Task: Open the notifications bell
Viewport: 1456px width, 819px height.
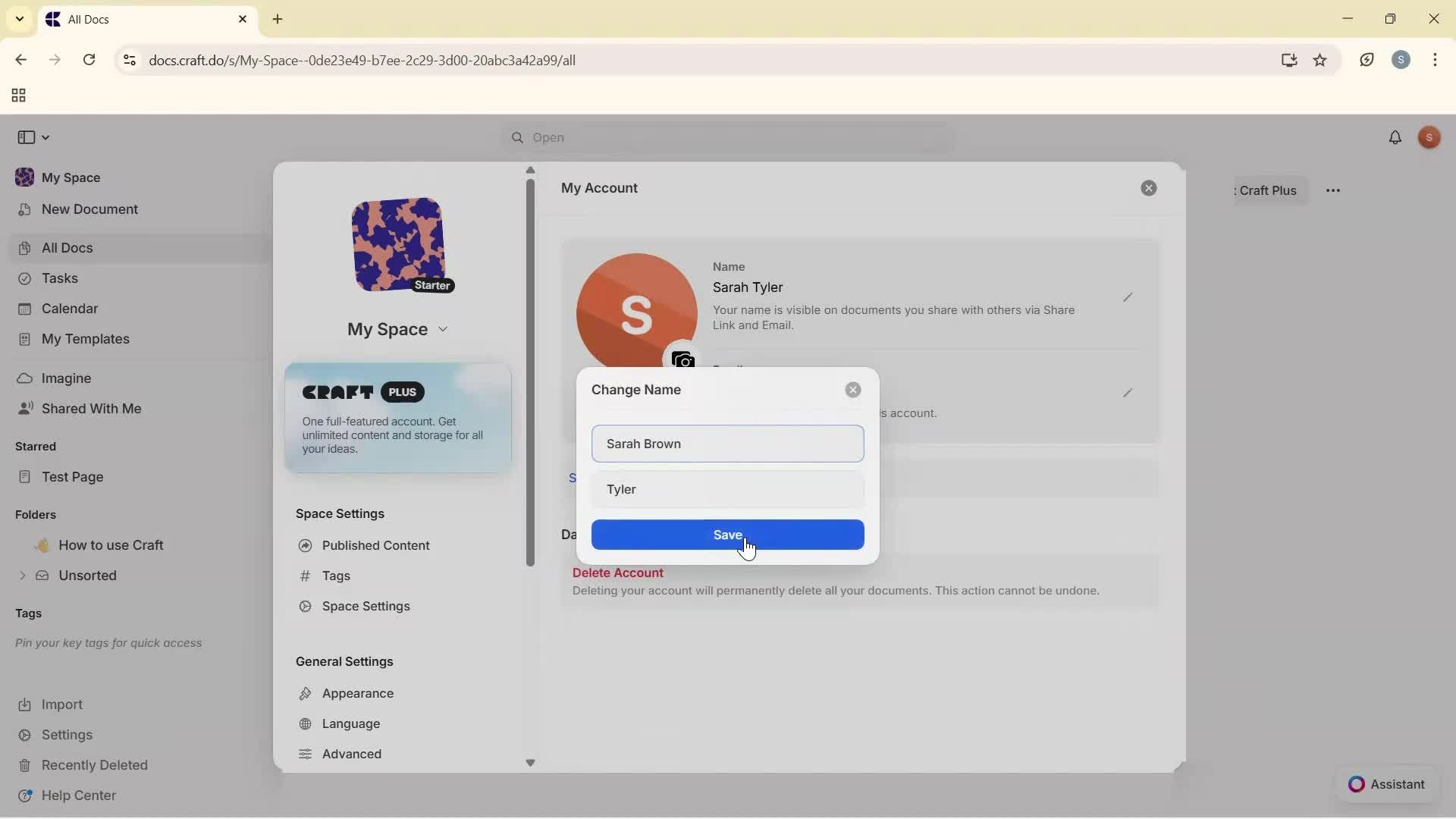Action: tap(1396, 137)
